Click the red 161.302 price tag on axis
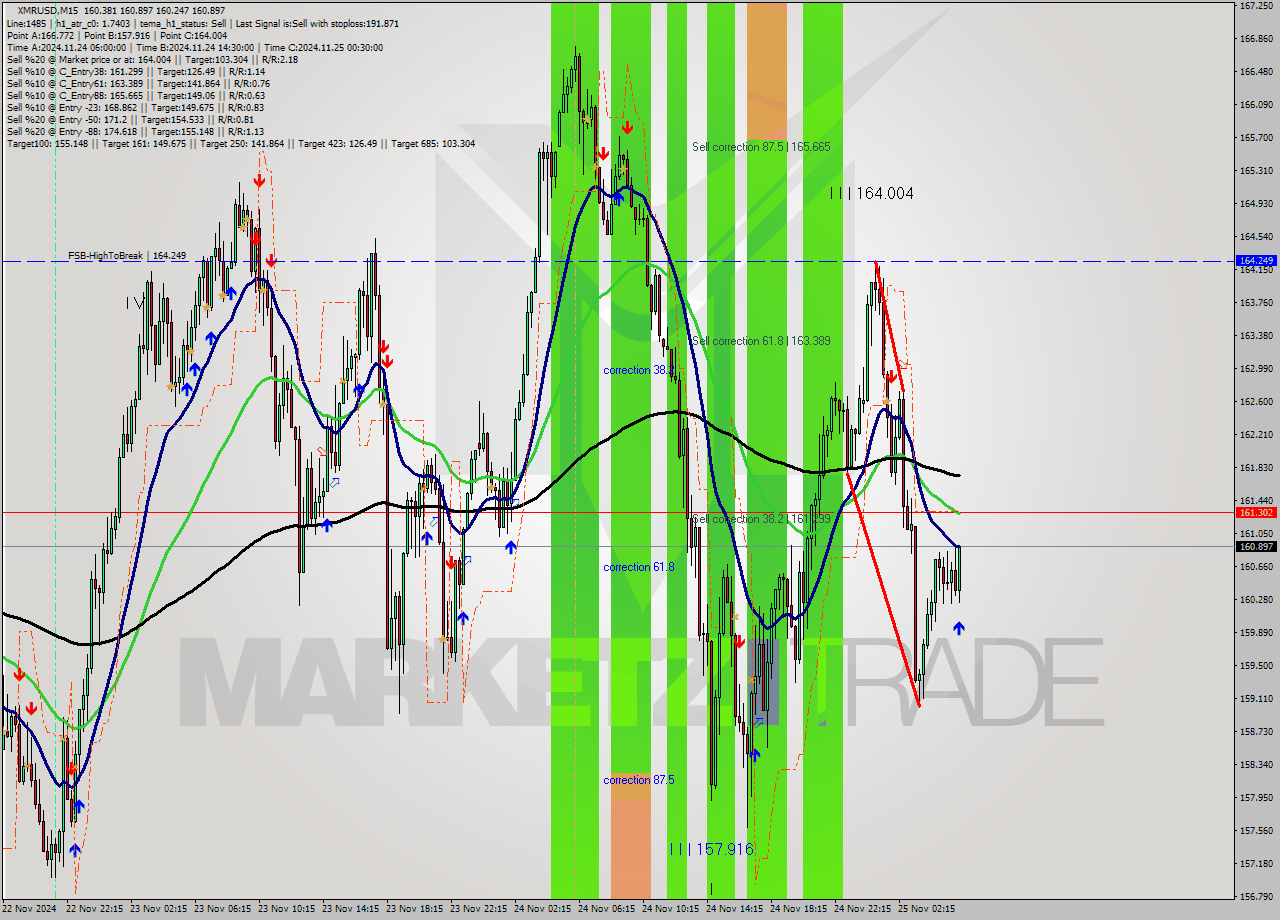This screenshot has width=1280, height=920. tap(1256, 512)
